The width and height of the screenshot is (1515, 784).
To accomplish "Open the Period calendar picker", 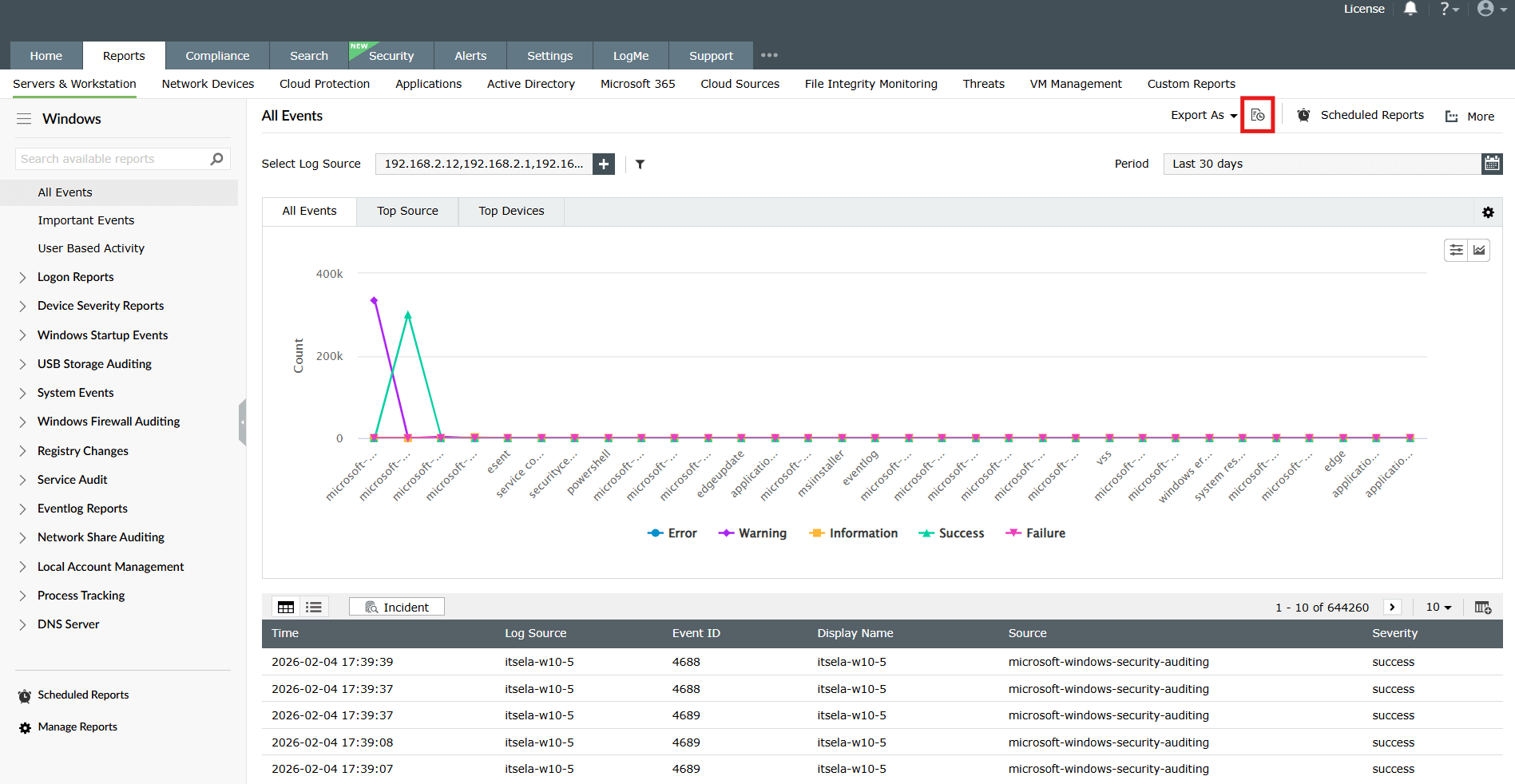I will [x=1492, y=164].
